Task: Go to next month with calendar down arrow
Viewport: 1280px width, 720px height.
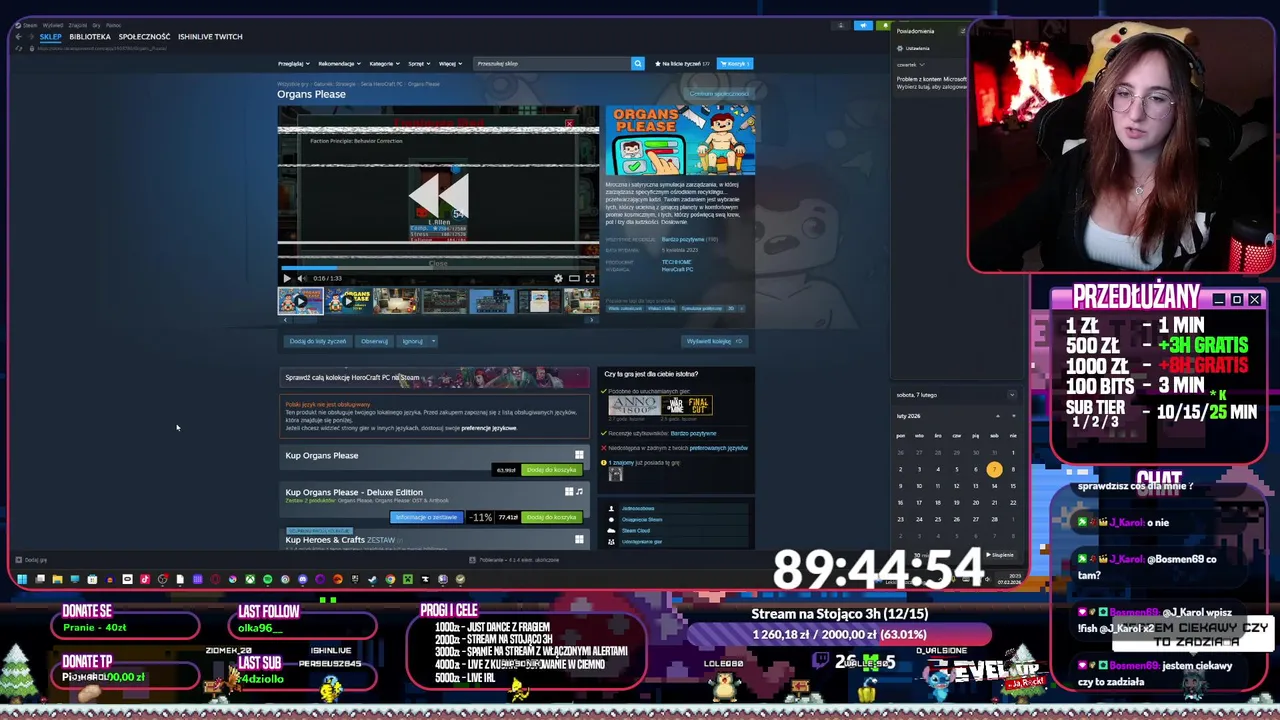Action: point(1012,416)
